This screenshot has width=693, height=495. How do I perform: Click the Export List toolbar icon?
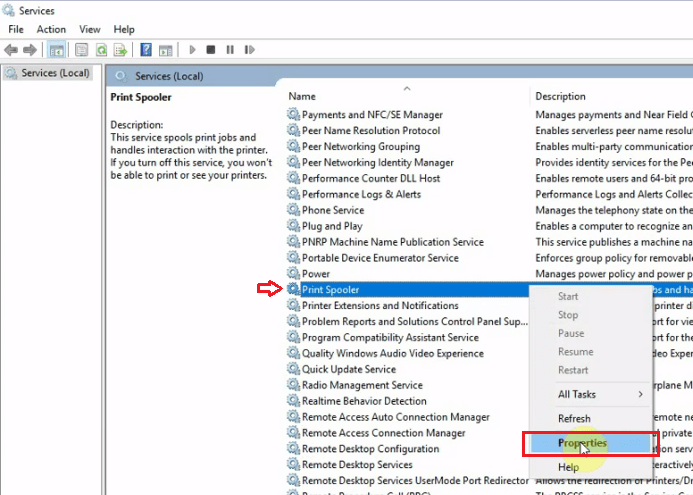(120, 50)
